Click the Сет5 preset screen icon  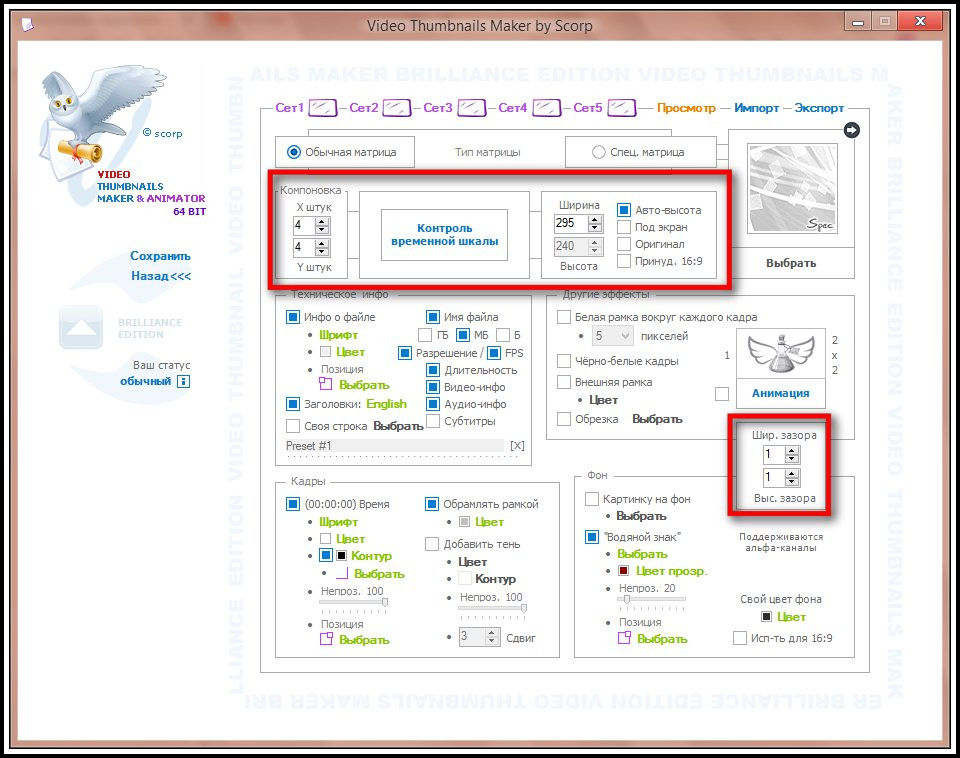tap(621, 108)
